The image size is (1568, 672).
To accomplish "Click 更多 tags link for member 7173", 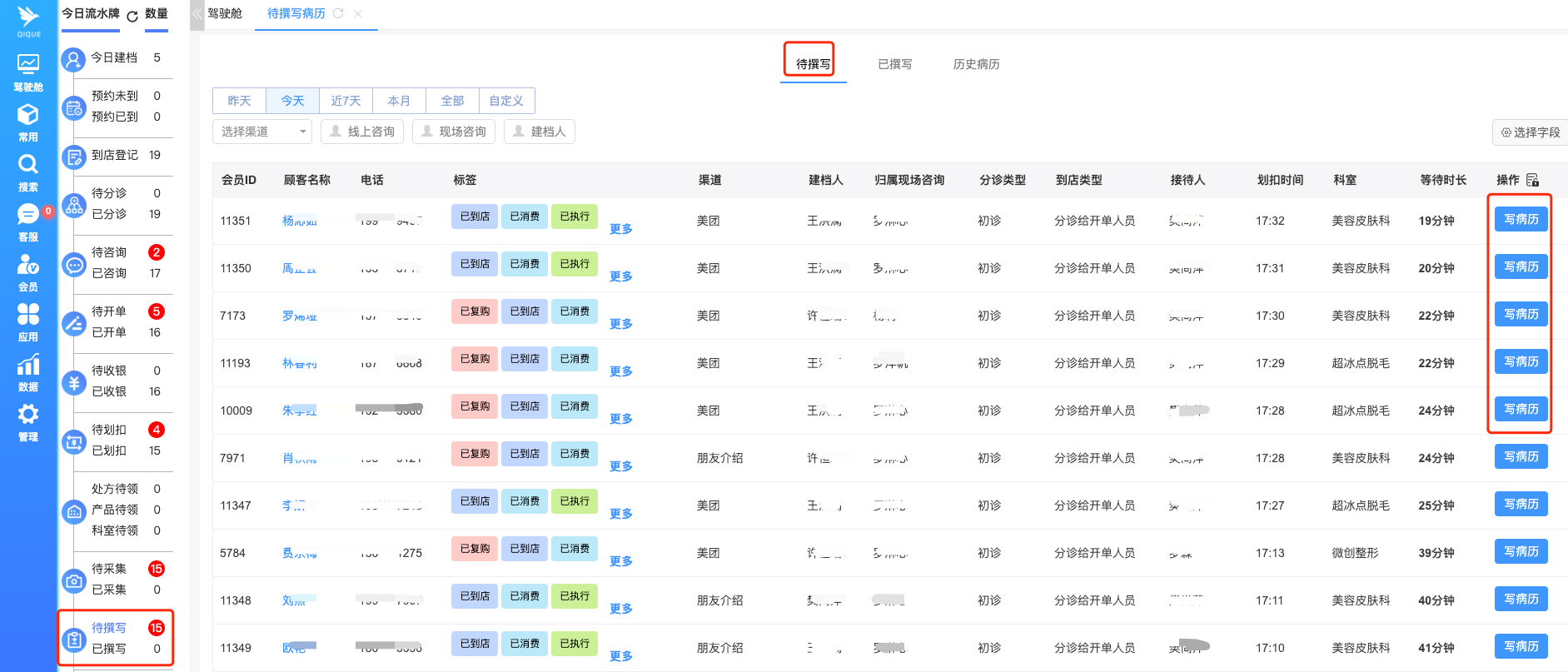I will click(620, 324).
